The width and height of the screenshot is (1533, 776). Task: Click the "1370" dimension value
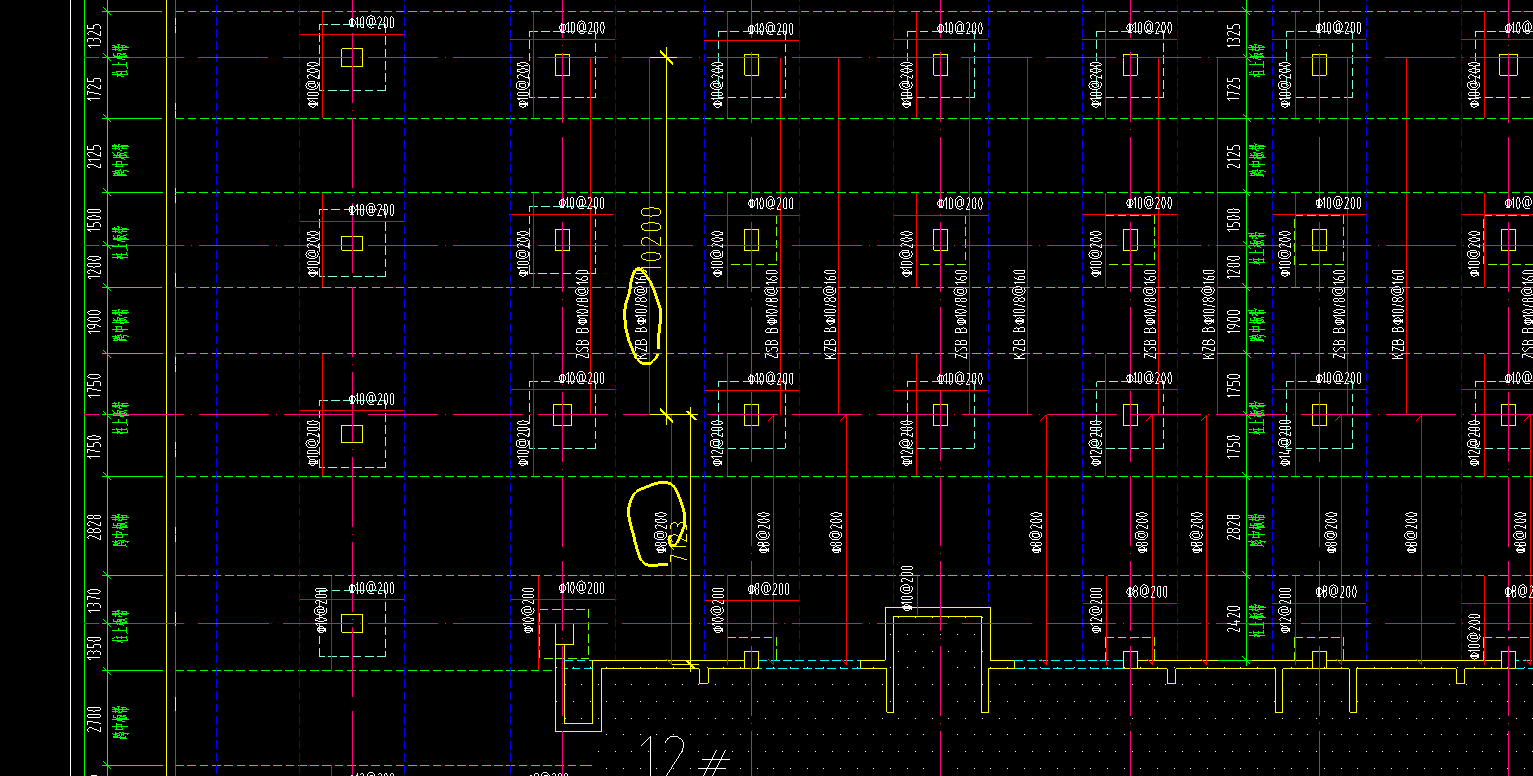tap(94, 601)
